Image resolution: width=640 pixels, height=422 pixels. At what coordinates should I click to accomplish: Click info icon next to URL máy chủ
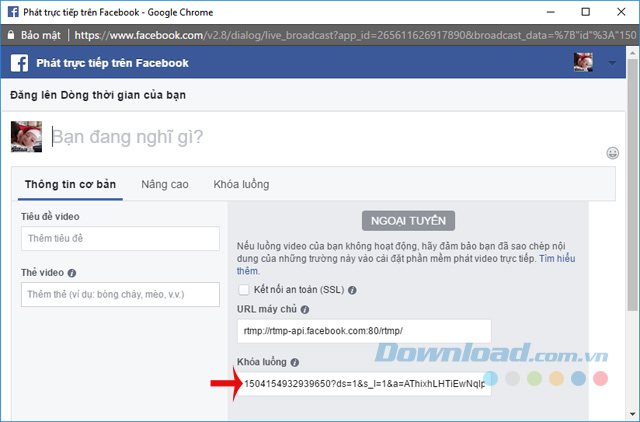point(304,310)
